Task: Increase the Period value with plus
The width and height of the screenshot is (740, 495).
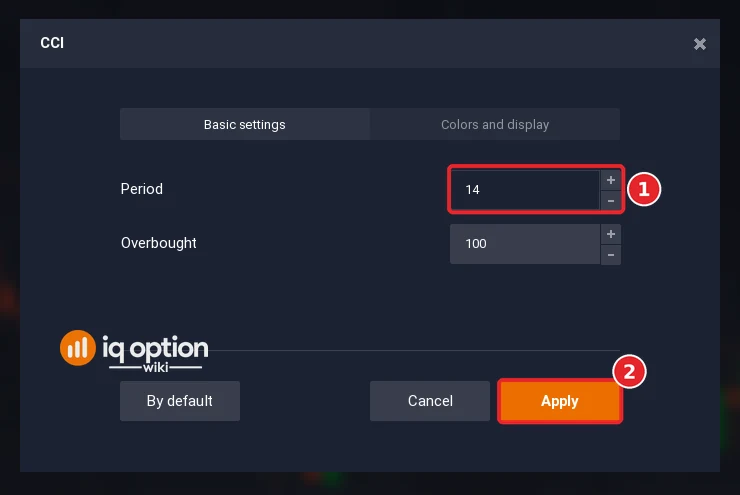Action: click(x=611, y=180)
